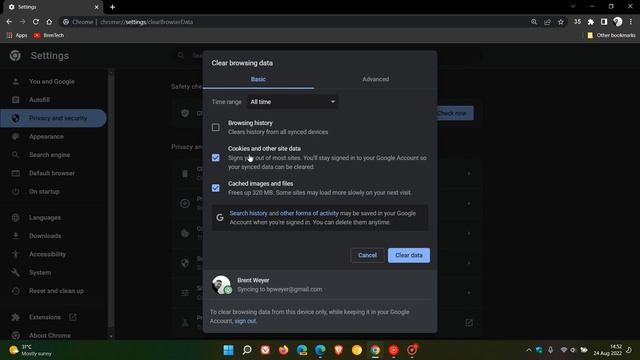
Task: Open the Apps bookmark shortcut
Action: click(17, 36)
